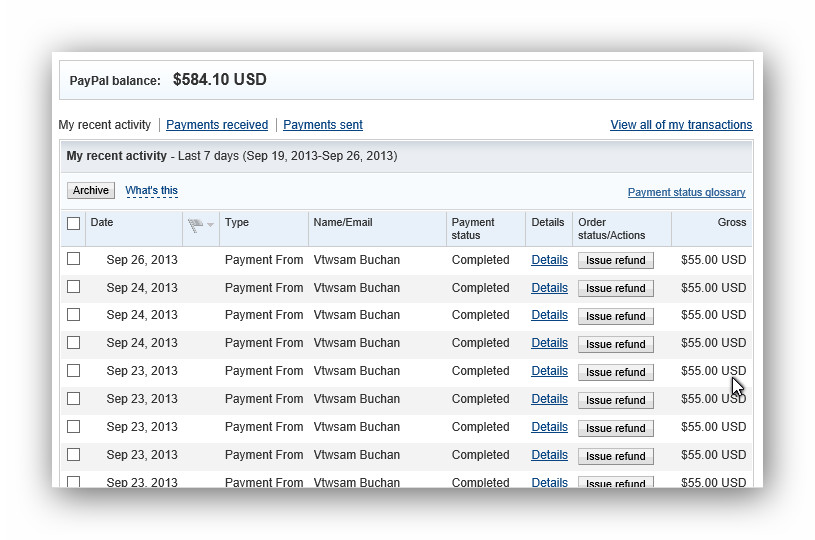815x540 pixels.
Task: Click View all of my transactions link
Action: point(681,125)
